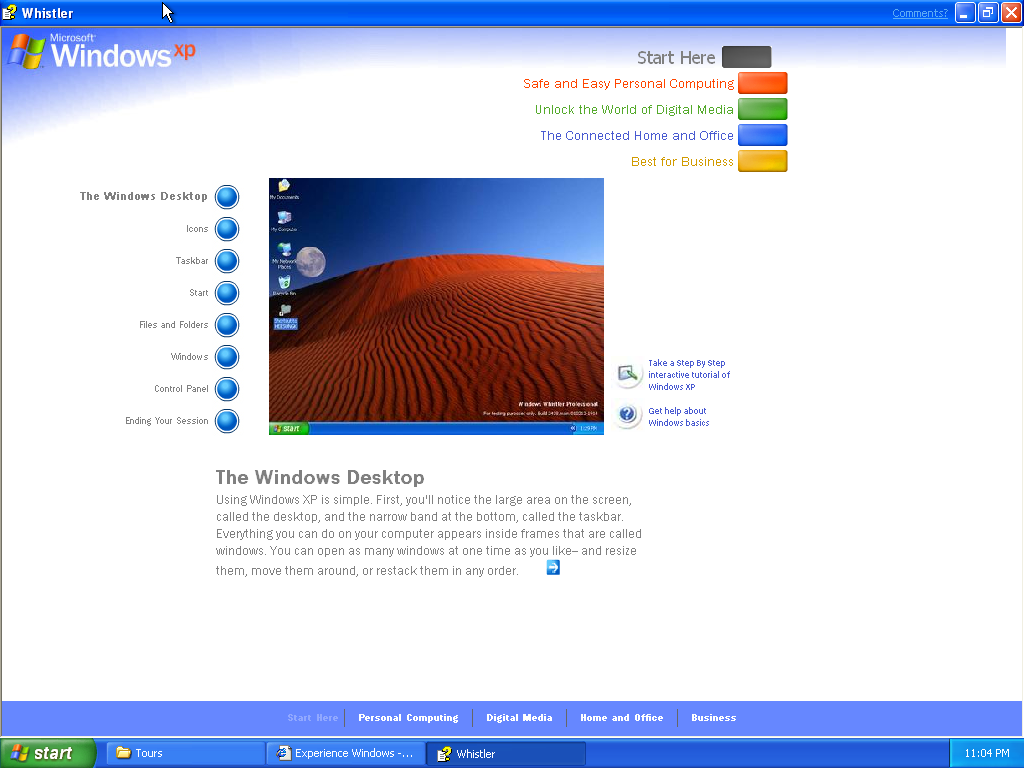This screenshot has height=768, width=1024.
Task: Switch to Business bottom tab
Action: [714, 718]
